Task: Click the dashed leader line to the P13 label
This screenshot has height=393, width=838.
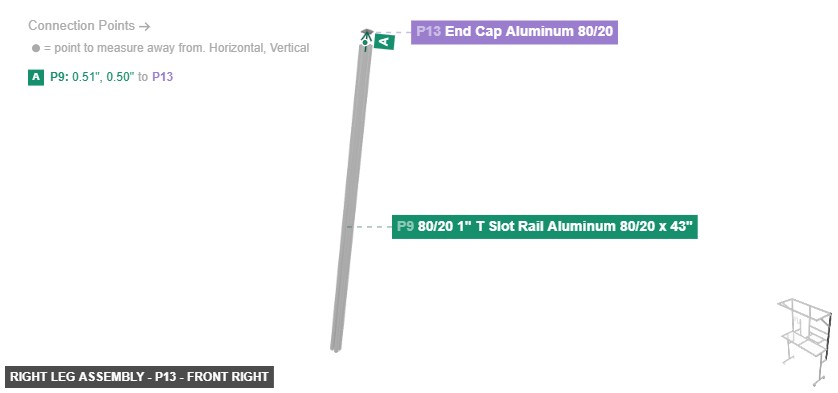Action: [x=392, y=33]
